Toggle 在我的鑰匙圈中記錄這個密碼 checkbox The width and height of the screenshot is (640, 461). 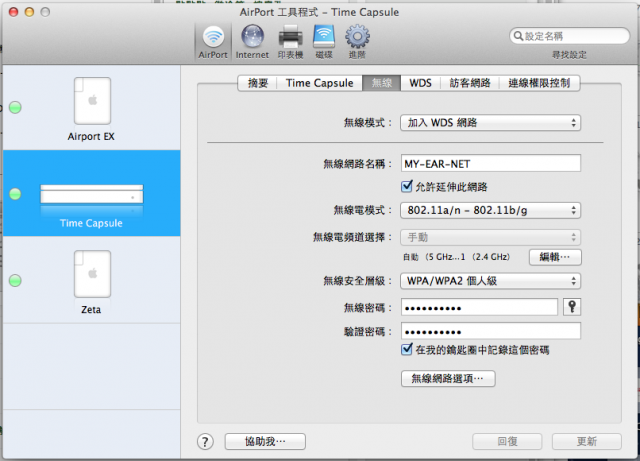tap(407, 350)
